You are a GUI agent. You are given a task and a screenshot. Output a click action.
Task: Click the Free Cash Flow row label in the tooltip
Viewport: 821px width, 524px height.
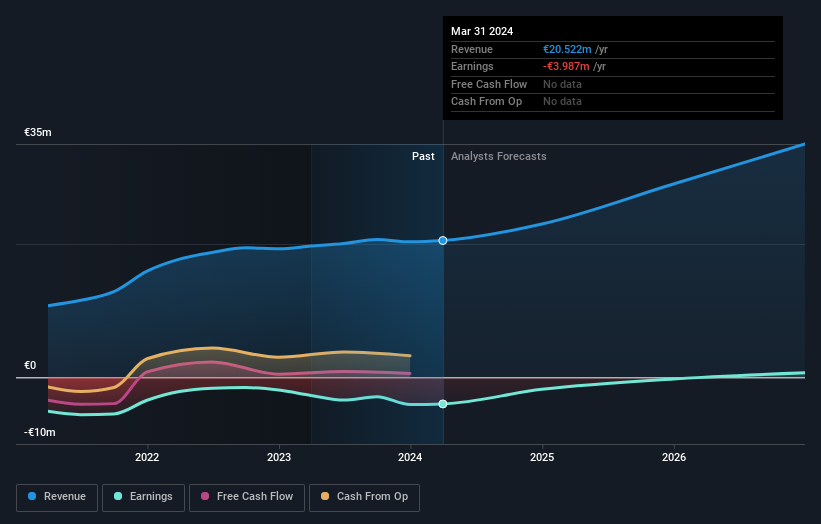point(489,84)
